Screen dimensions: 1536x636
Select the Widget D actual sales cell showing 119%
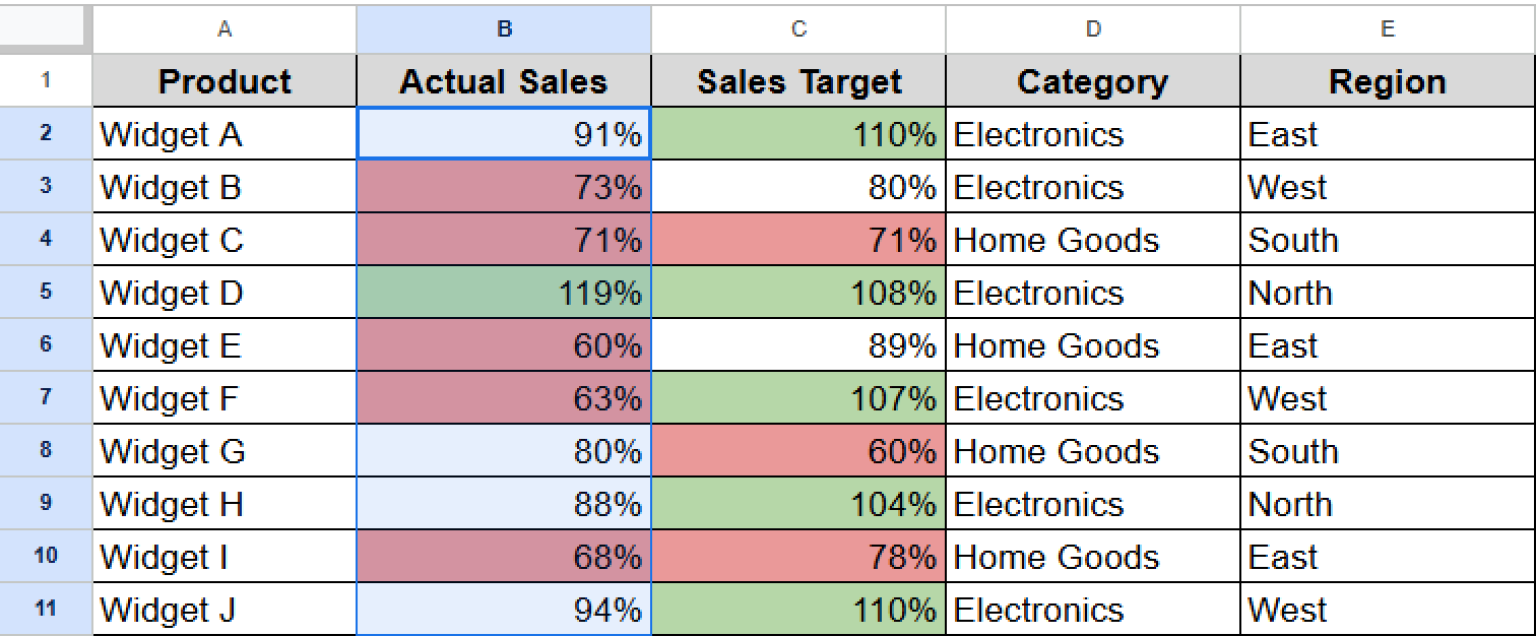(503, 292)
